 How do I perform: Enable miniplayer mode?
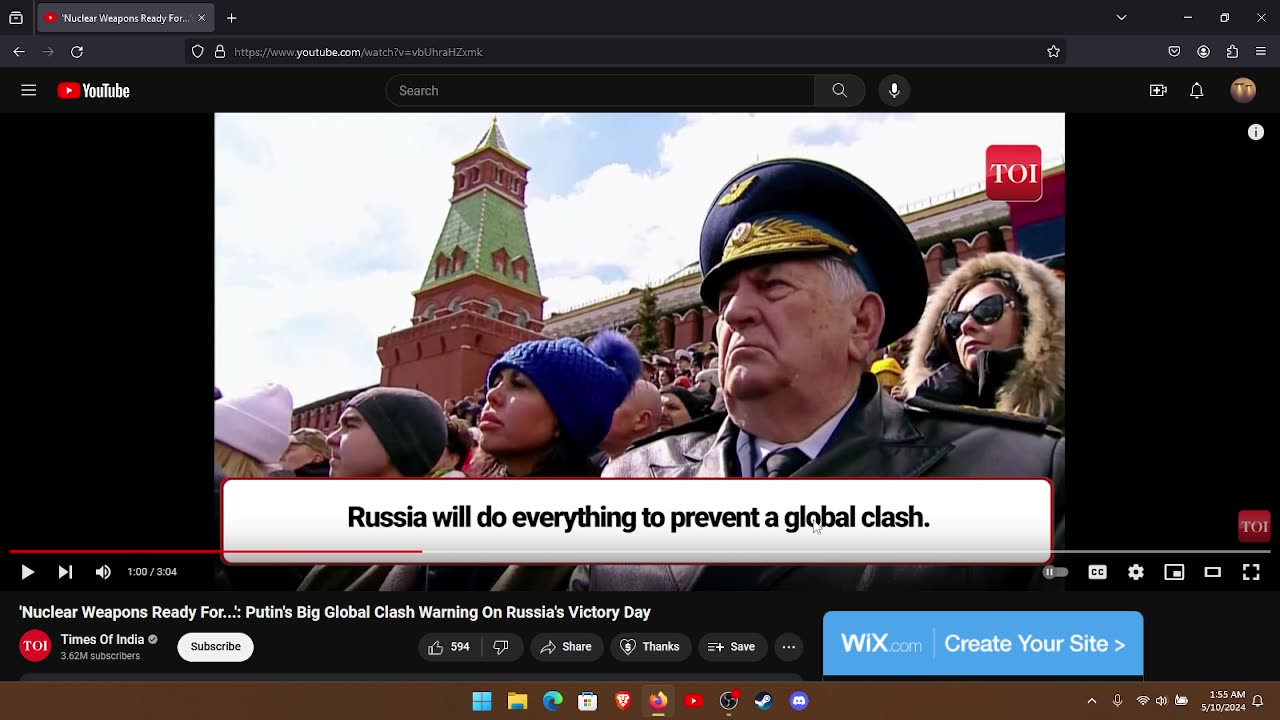pos(1174,572)
